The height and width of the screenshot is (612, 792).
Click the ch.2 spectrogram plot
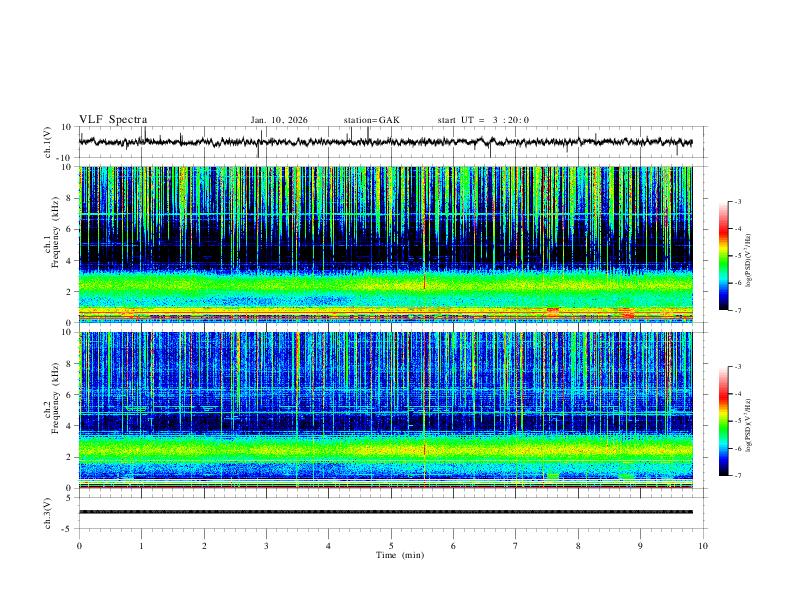click(x=385, y=410)
